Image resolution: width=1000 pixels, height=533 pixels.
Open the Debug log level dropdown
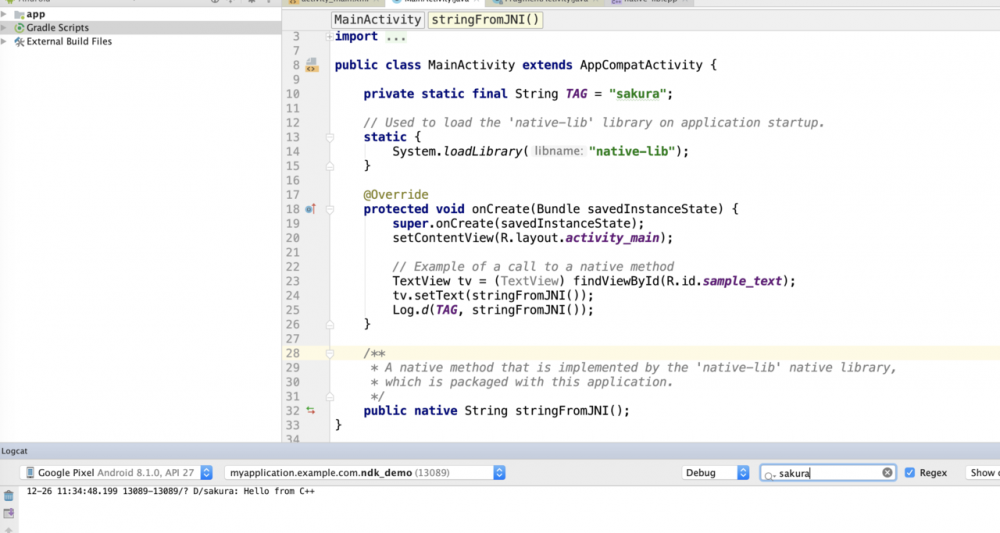point(715,473)
